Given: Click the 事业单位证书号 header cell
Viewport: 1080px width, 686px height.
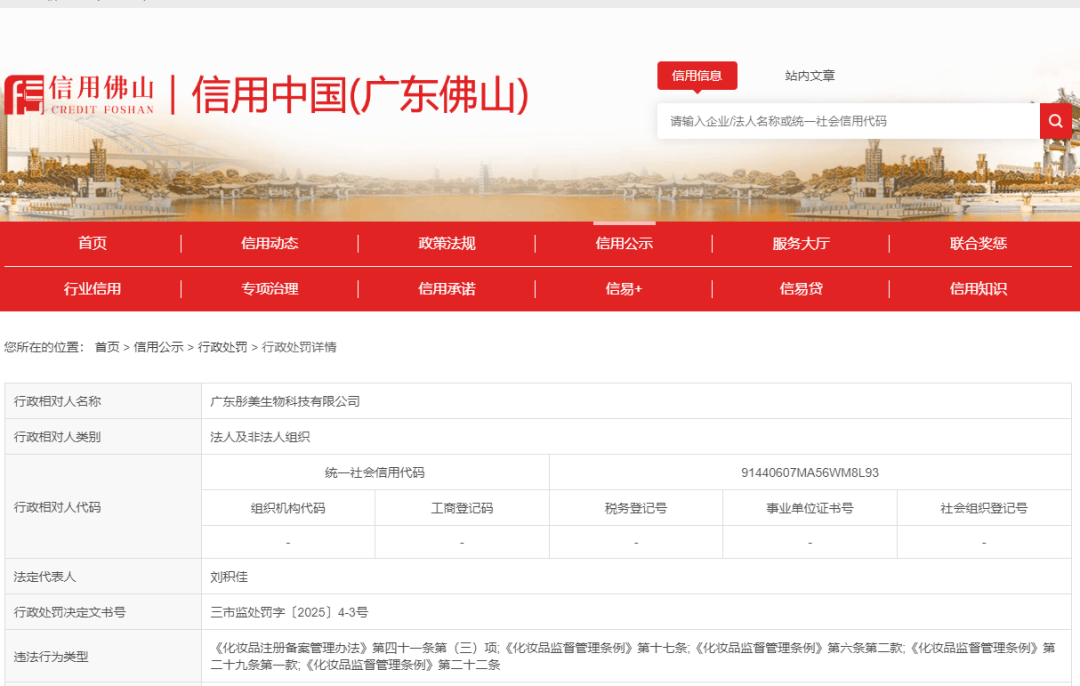Looking at the screenshot, I should (x=810, y=508).
